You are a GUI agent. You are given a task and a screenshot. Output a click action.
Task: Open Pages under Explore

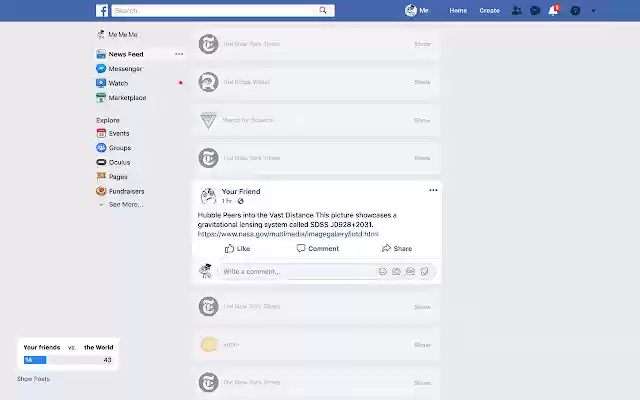pyautogui.click(x=118, y=177)
